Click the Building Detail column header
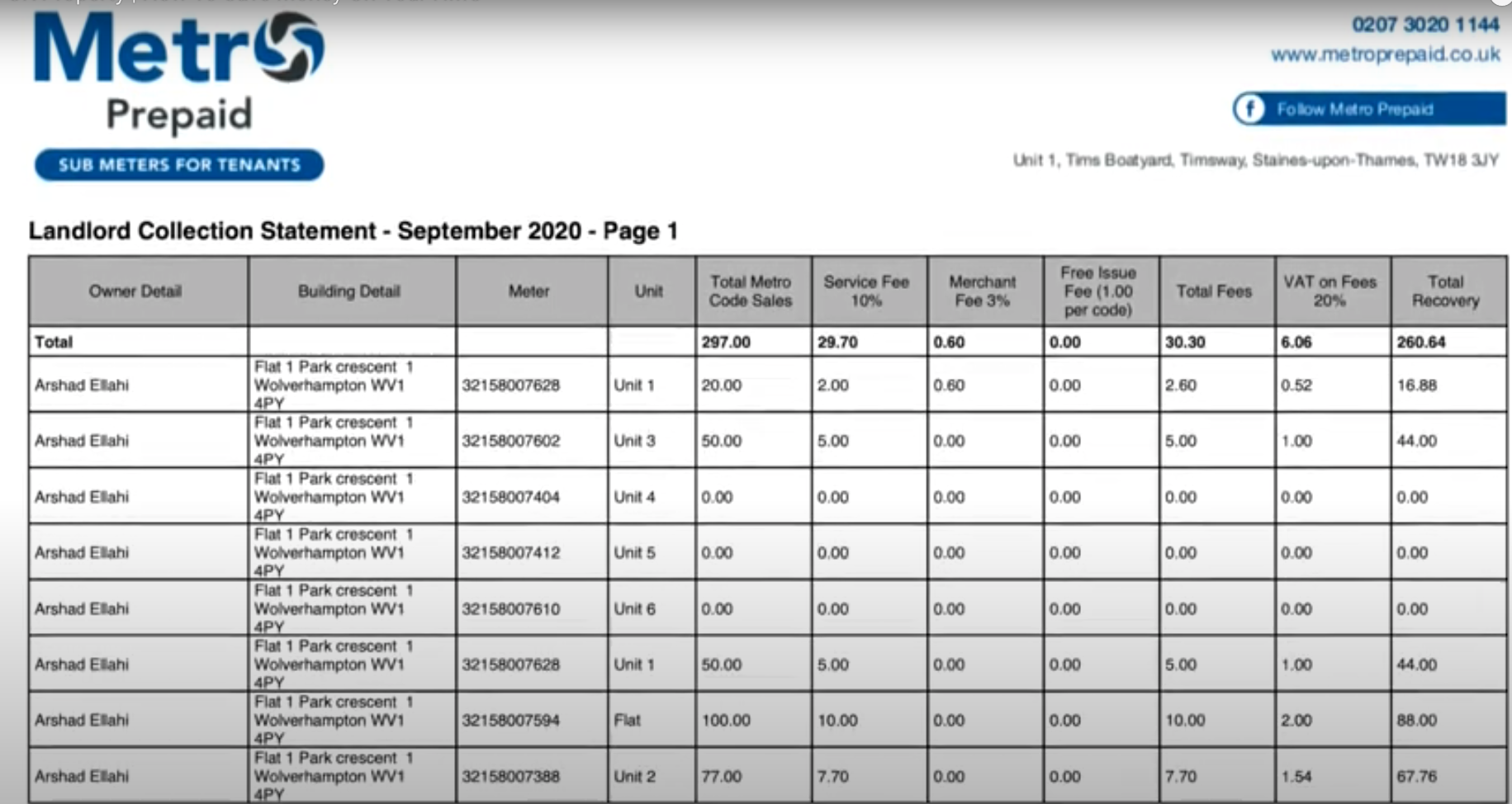Image resolution: width=1512 pixels, height=804 pixels. pos(351,291)
